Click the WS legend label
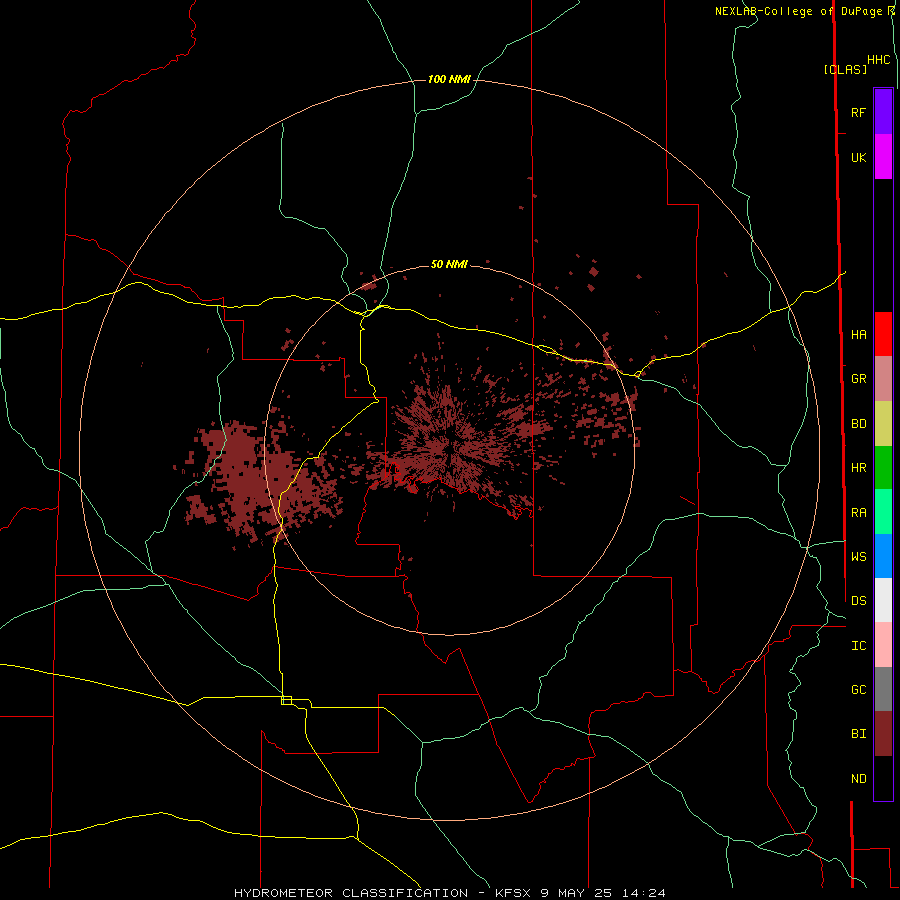This screenshot has height=900, width=900. (858, 556)
